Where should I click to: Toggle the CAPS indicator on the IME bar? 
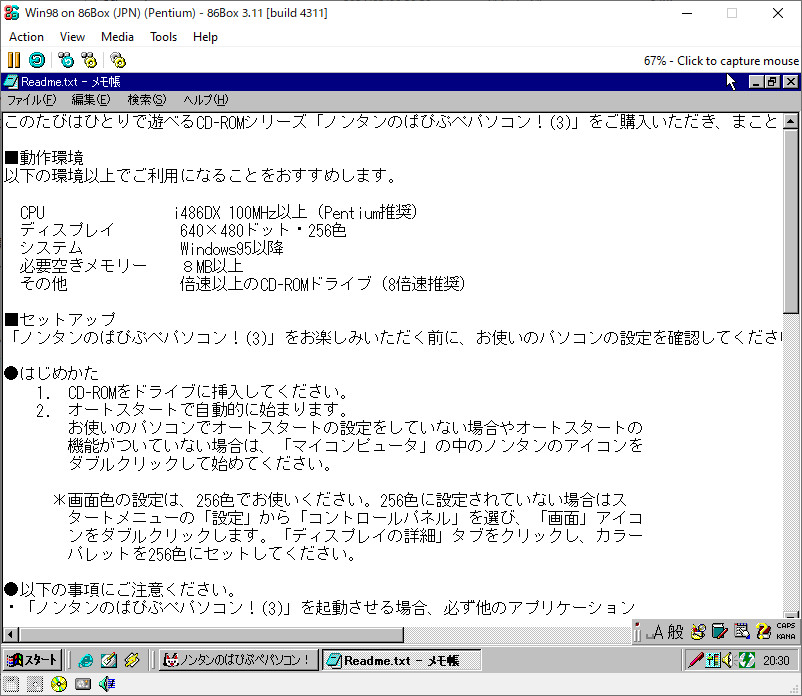pos(786,626)
